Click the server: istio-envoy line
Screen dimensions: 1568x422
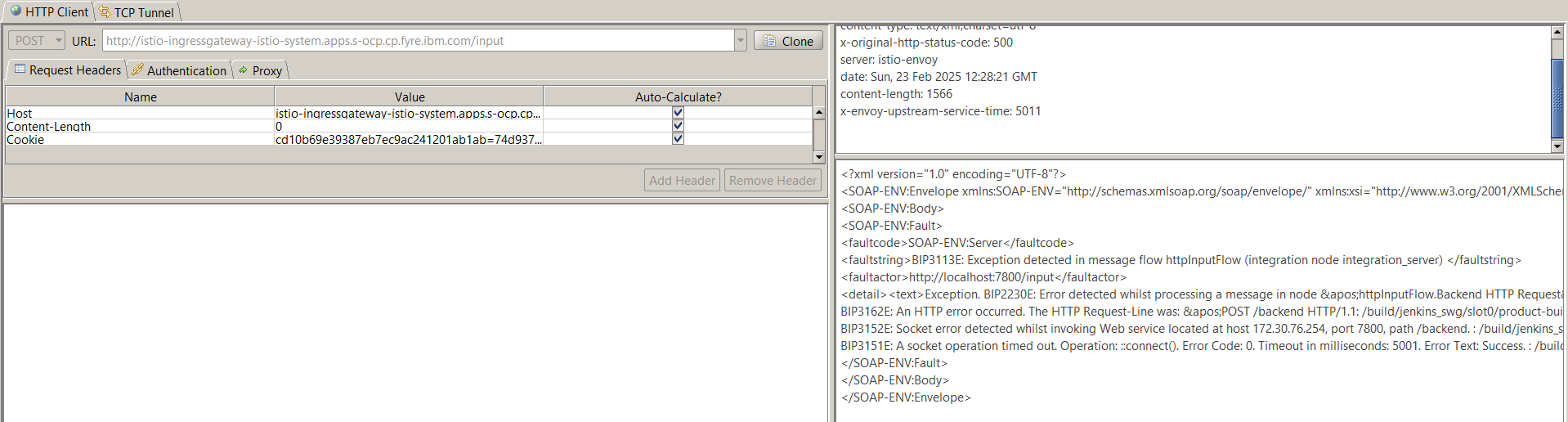(x=889, y=60)
